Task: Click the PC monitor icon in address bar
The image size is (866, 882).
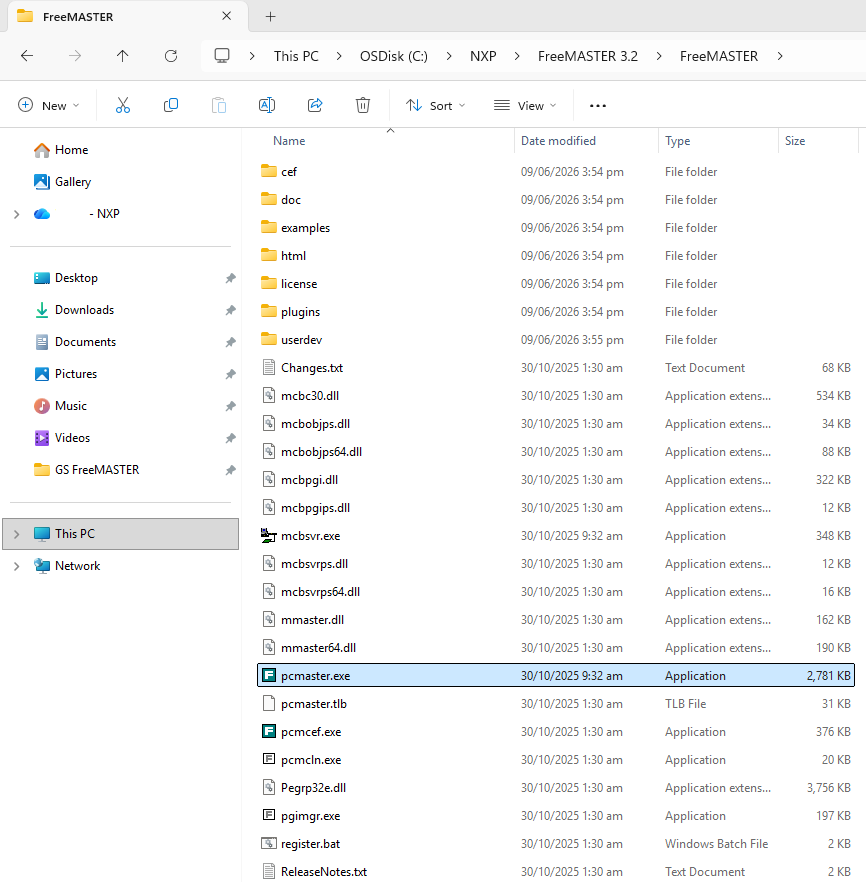Action: click(x=222, y=56)
